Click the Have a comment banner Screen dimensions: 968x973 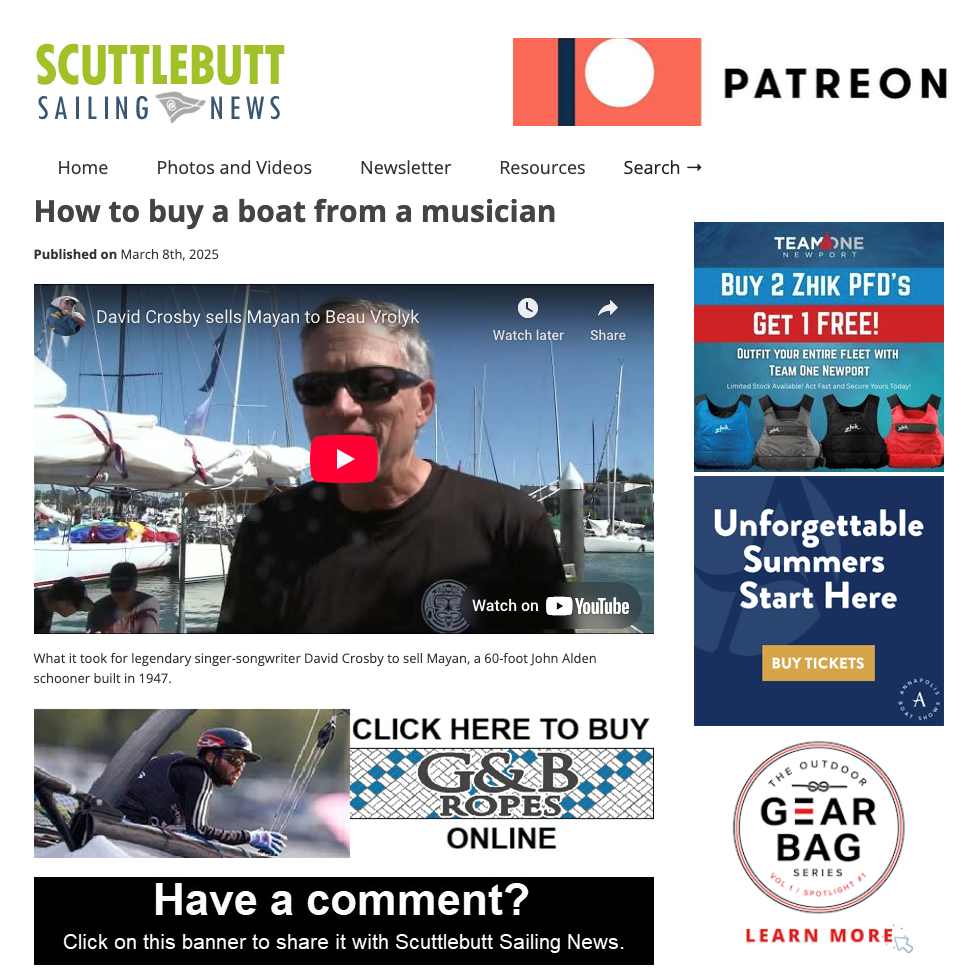344,920
